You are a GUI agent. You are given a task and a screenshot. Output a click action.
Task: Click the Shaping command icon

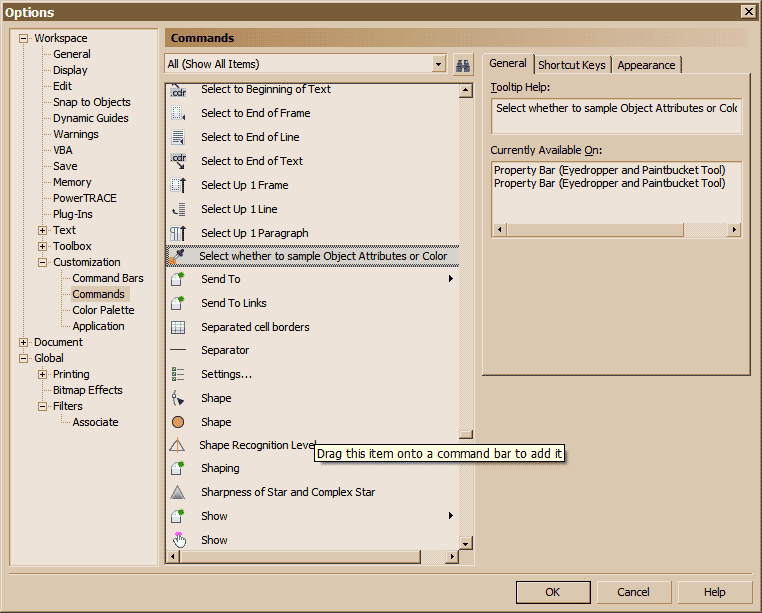pyautogui.click(x=178, y=468)
